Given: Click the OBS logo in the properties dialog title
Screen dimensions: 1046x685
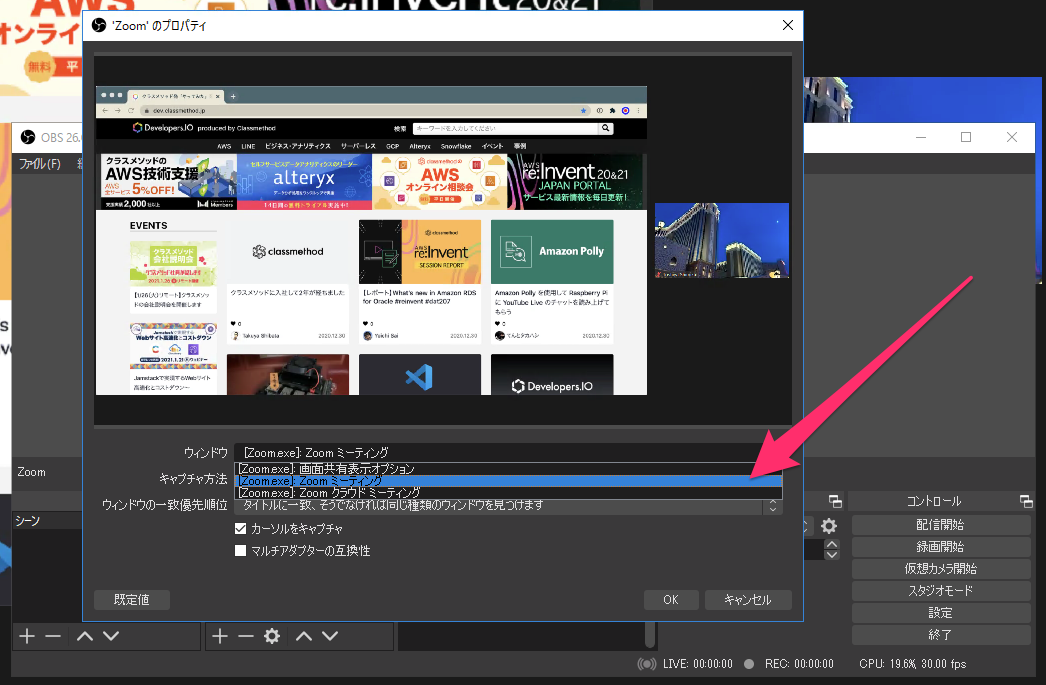Looking at the screenshot, I should (99, 25).
